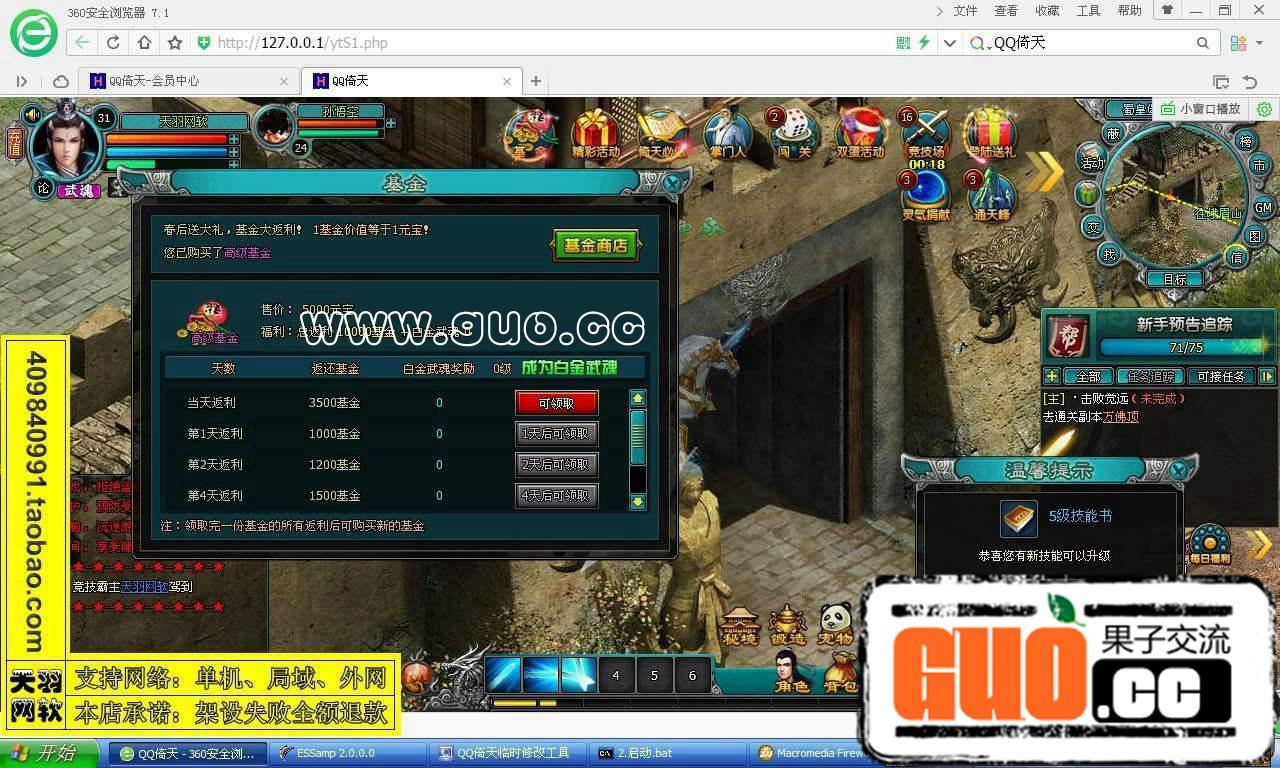Image resolution: width=1280 pixels, height=768 pixels.
Task: Close the 温馨提示 popup
Action: [x=1178, y=469]
